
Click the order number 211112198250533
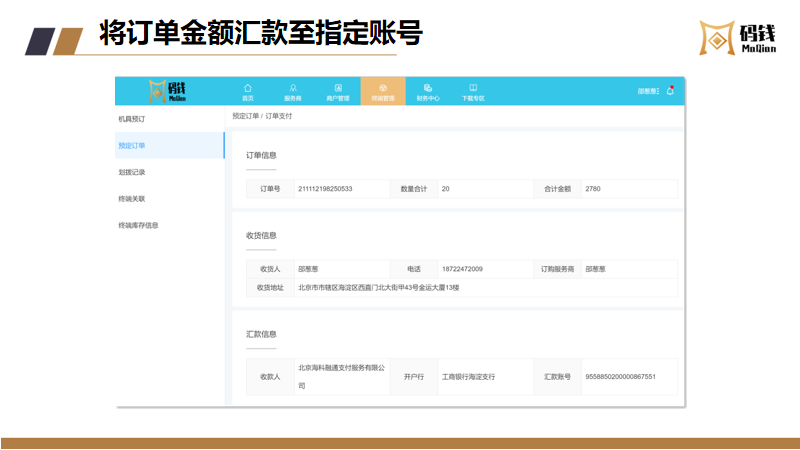pyautogui.click(x=325, y=188)
